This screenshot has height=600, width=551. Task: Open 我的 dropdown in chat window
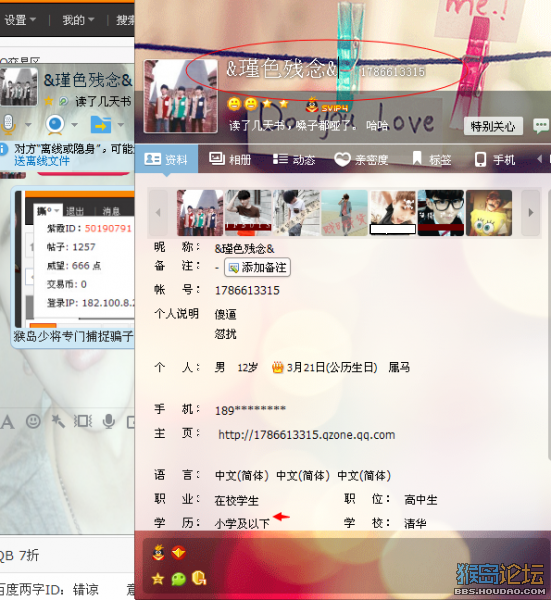pyautogui.click(x=78, y=20)
